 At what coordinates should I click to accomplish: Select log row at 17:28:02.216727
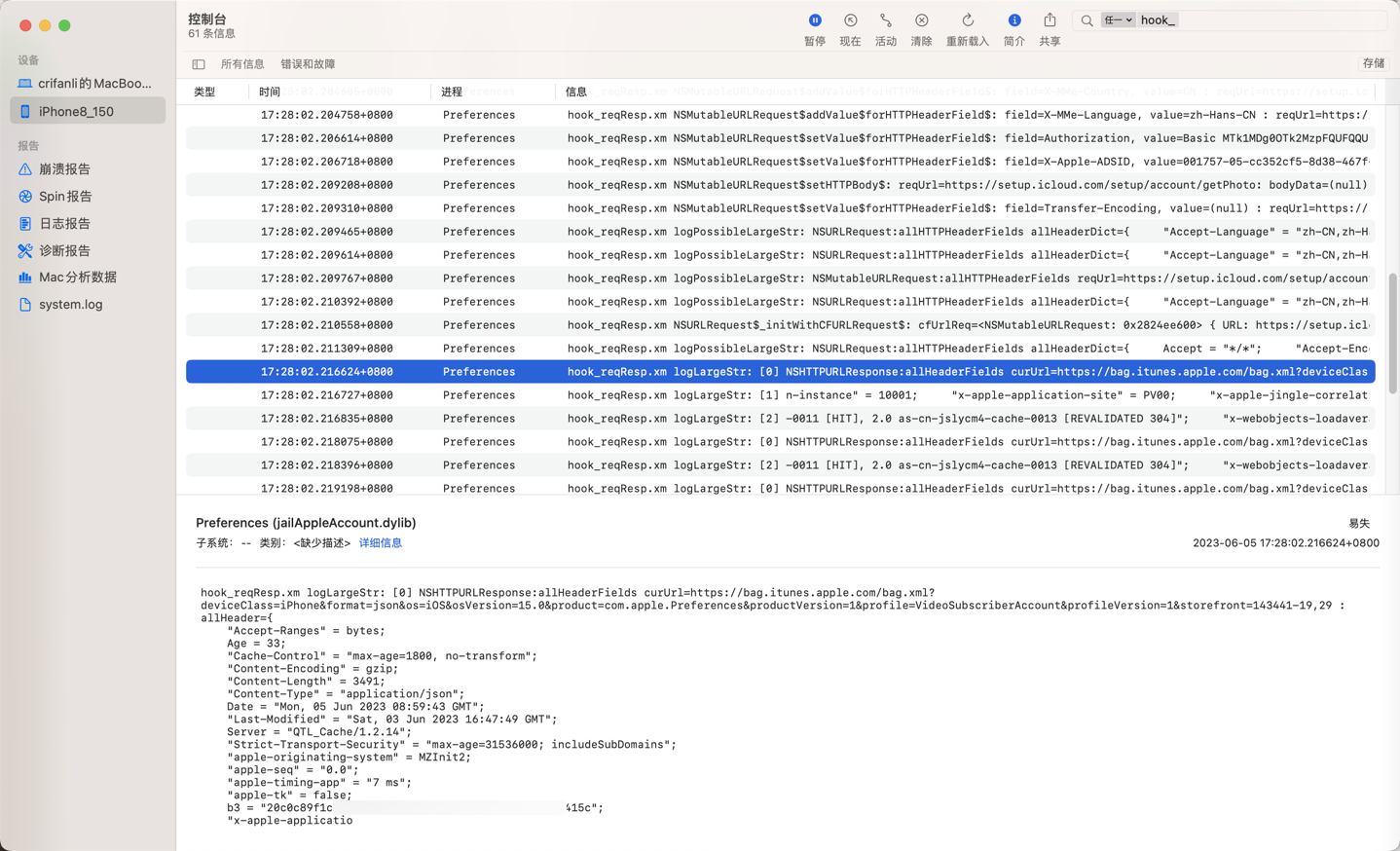(x=781, y=395)
